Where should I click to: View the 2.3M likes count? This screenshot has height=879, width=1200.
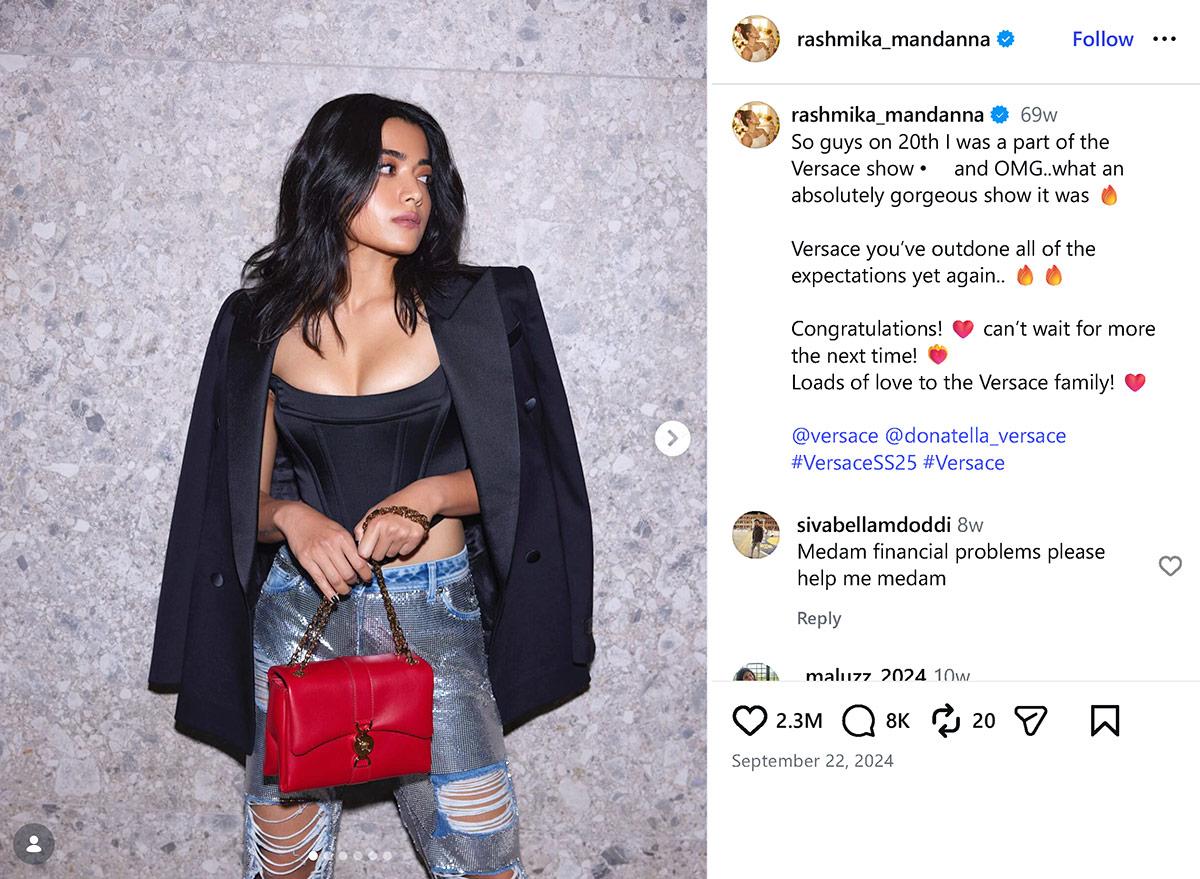pos(799,720)
